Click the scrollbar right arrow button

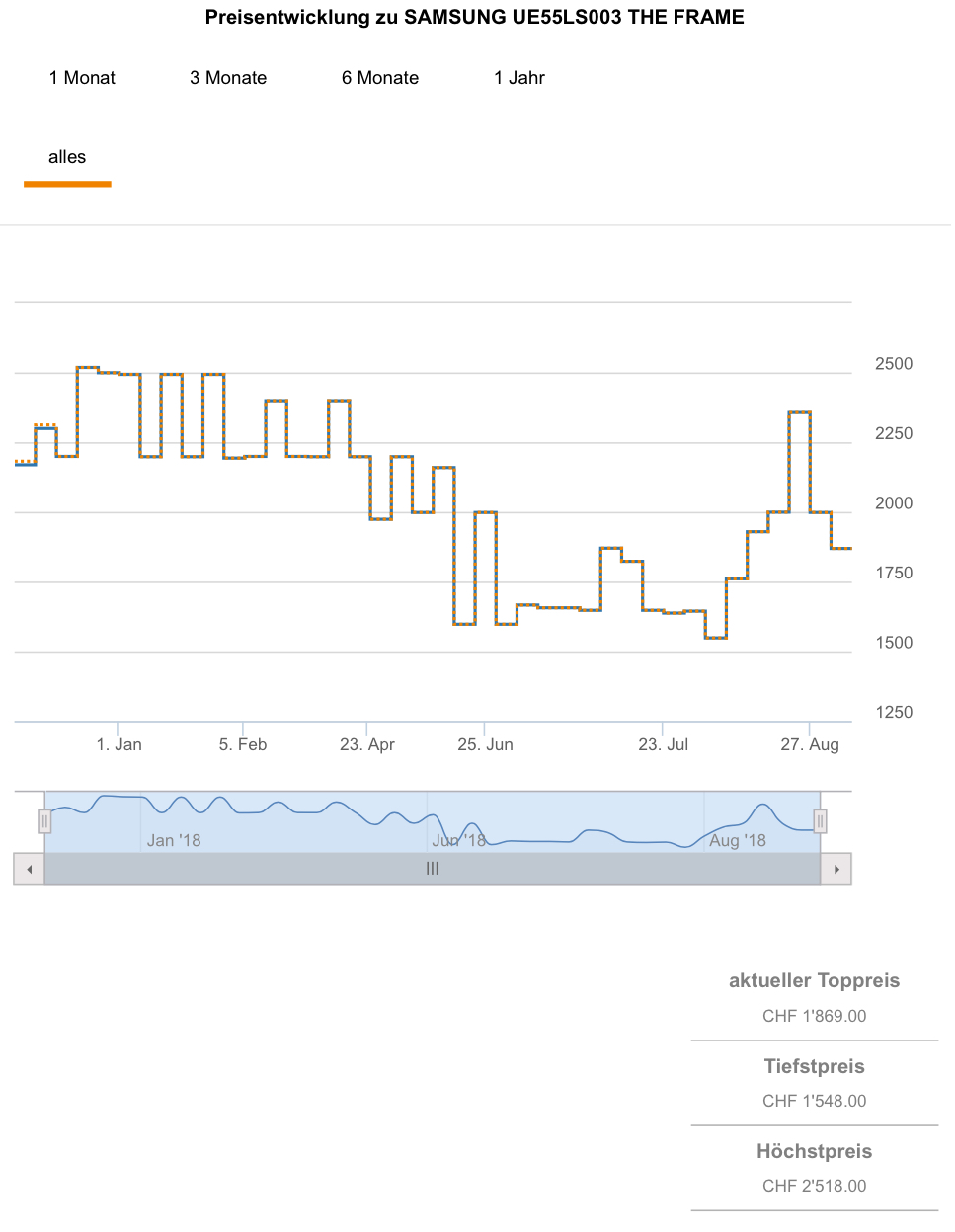(x=836, y=869)
